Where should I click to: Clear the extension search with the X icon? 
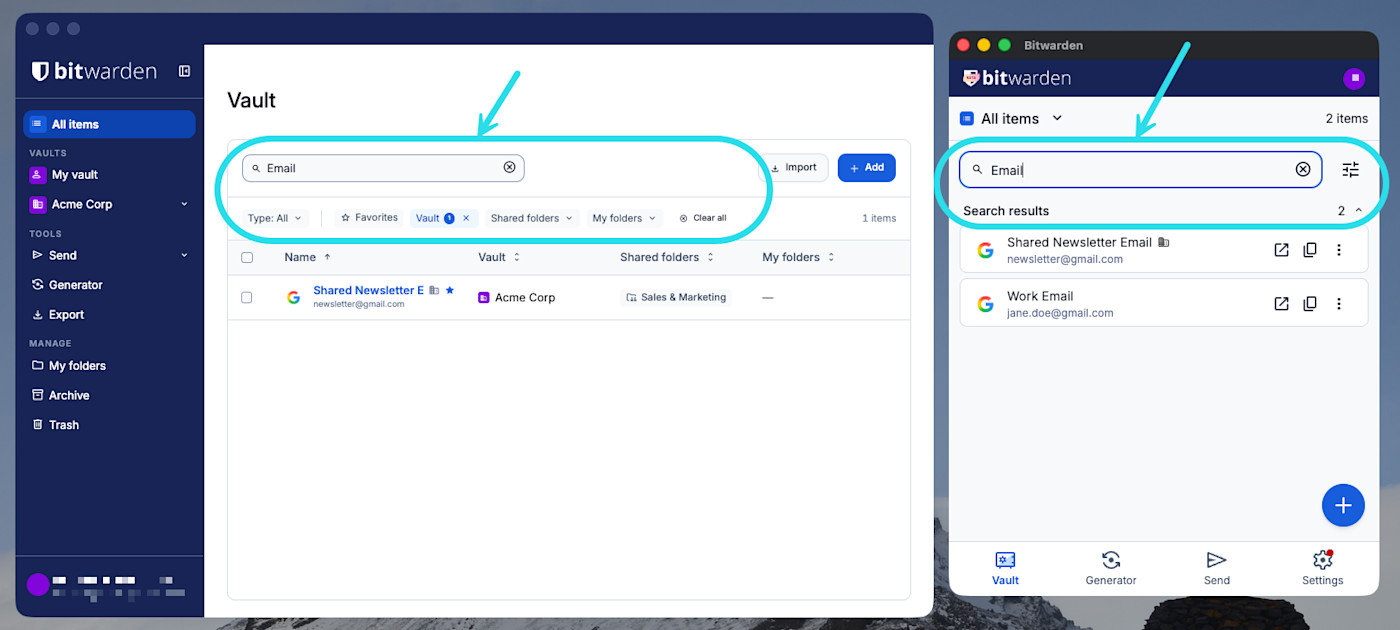(1303, 169)
